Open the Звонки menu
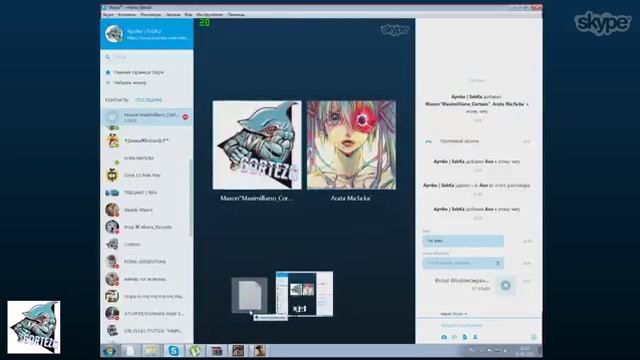Image resolution: width=640 pixels, height=360 pixels. point(173,14)
